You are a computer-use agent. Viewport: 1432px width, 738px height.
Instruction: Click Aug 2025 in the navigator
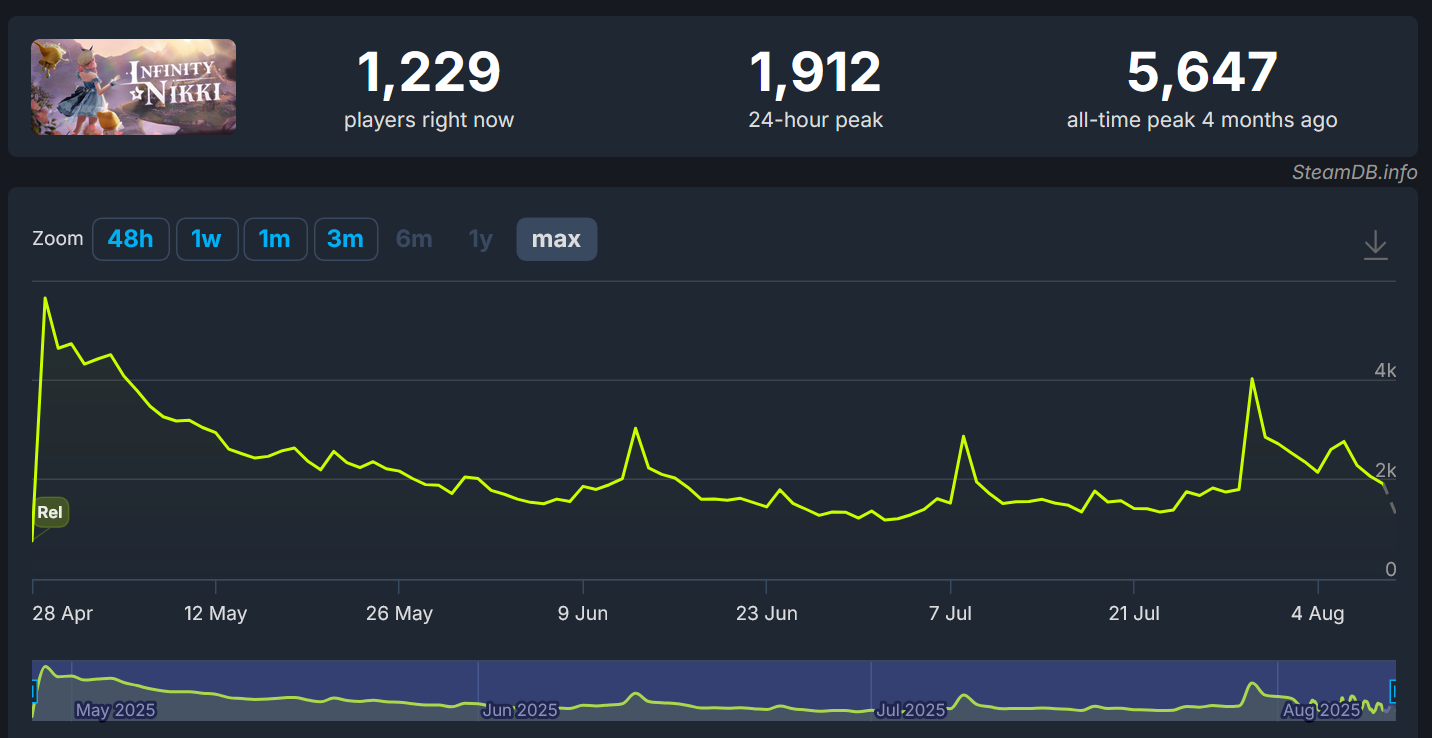tap(1321, 710)
